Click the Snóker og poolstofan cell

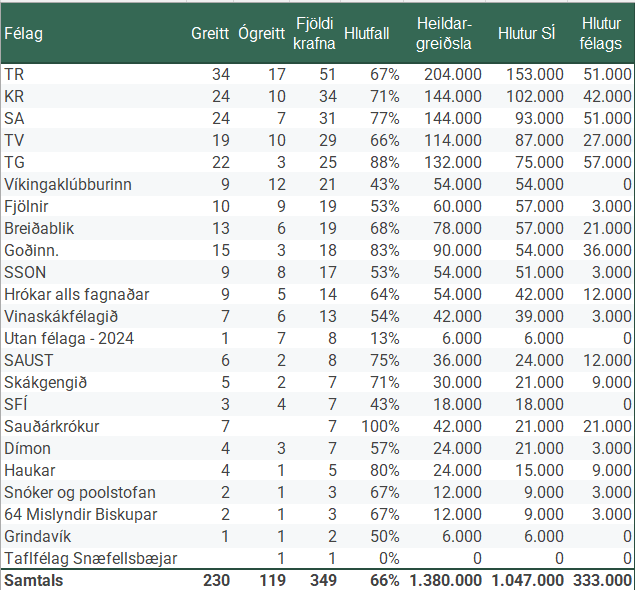[x=79, y=492]
